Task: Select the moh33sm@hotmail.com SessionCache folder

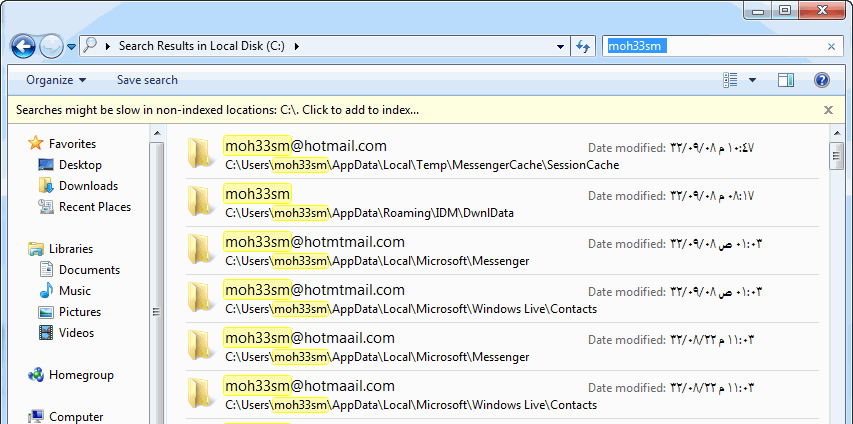Action: 502,155
